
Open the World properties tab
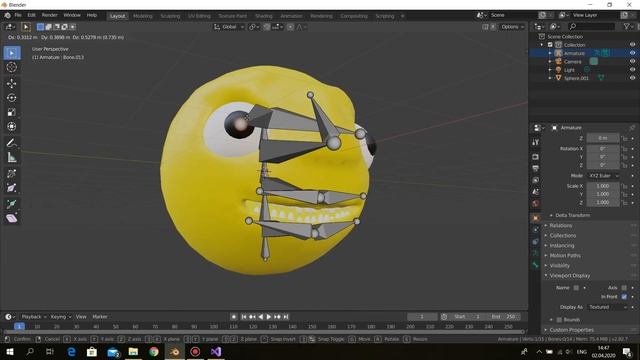[x=536, y=203]
